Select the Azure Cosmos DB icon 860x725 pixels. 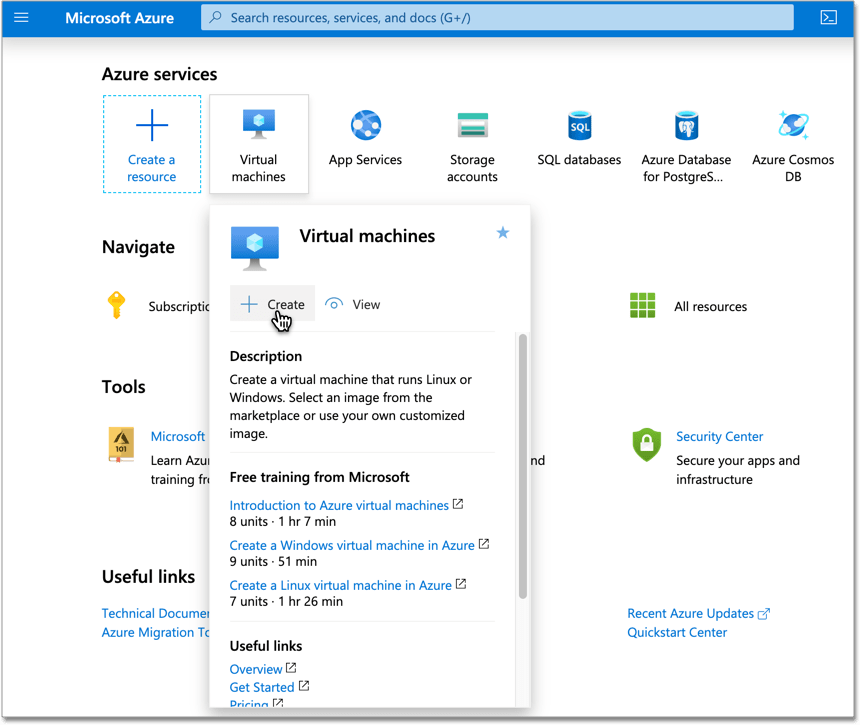point(793,126)
